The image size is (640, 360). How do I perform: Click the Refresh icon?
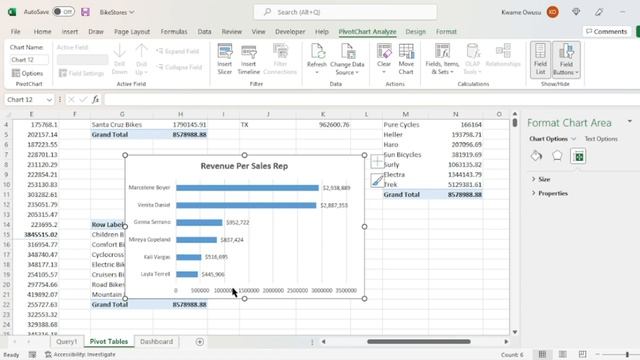(x=317, y=51)
